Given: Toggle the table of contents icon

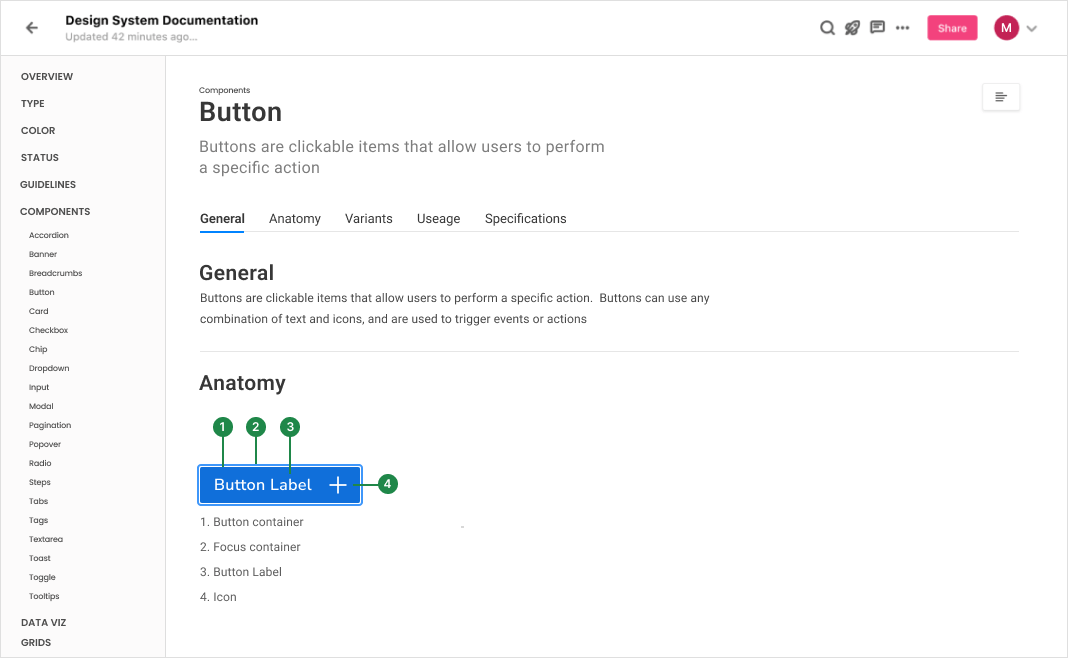Looking at the screenshot, I should (1001, 97).
